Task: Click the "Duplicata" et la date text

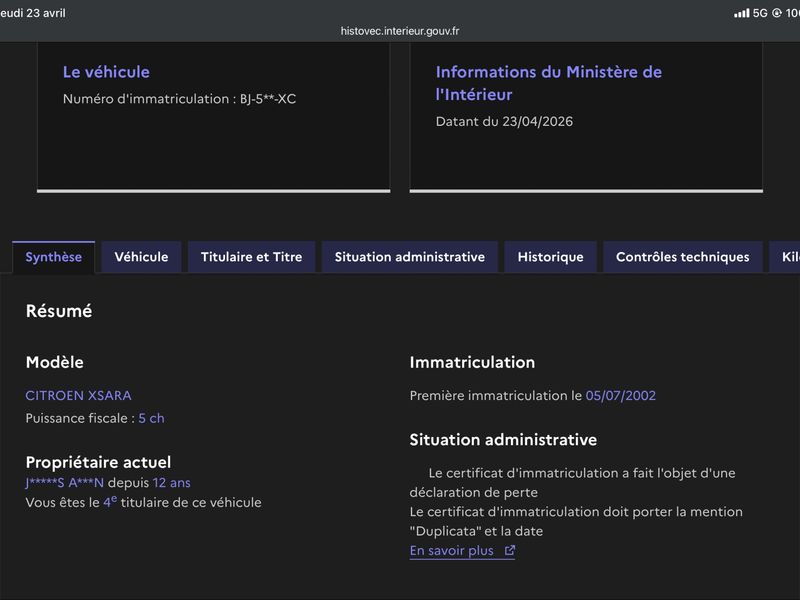Action: (x=477, y=531)
